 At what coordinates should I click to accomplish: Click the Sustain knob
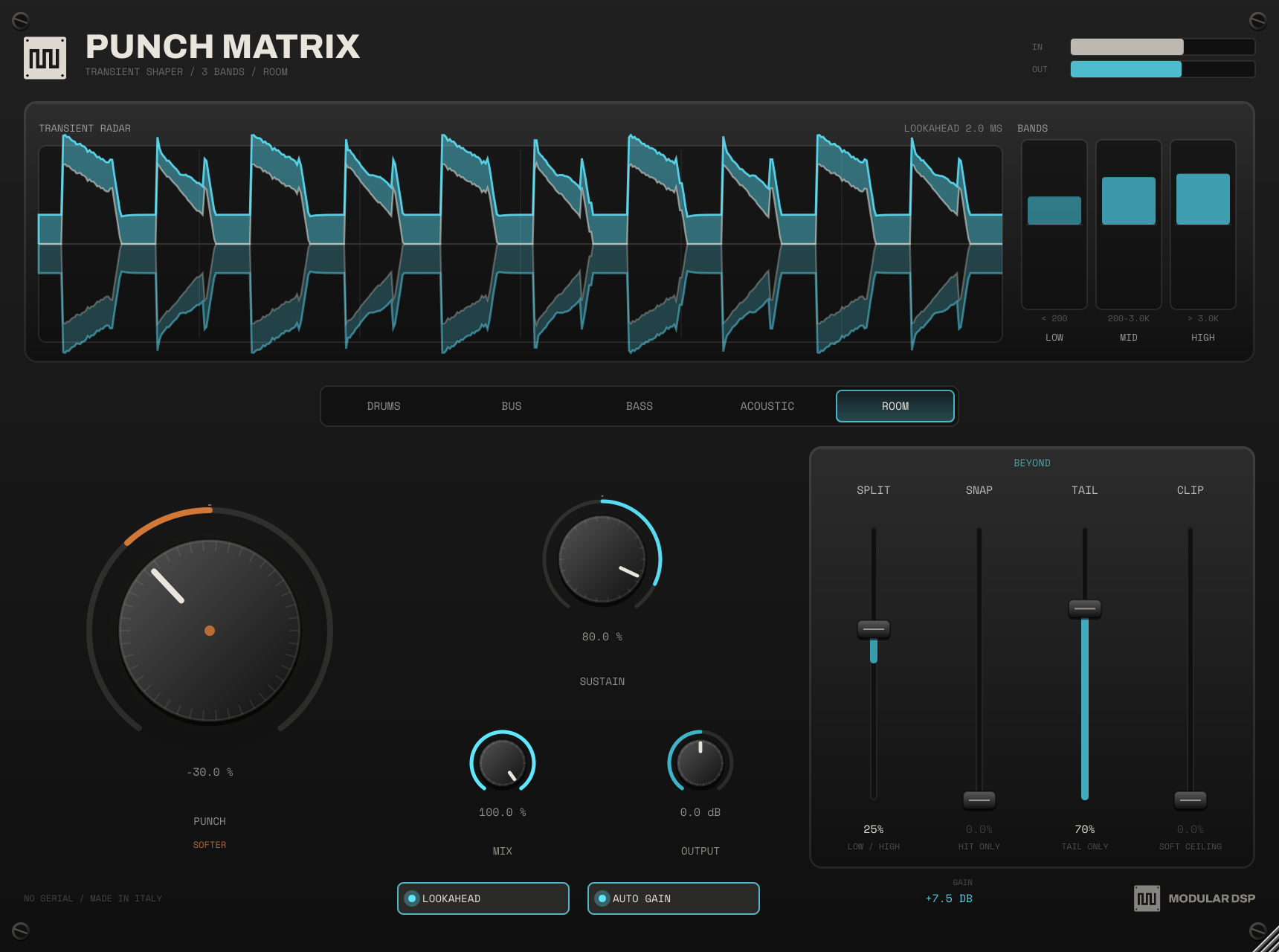point(602,558)
